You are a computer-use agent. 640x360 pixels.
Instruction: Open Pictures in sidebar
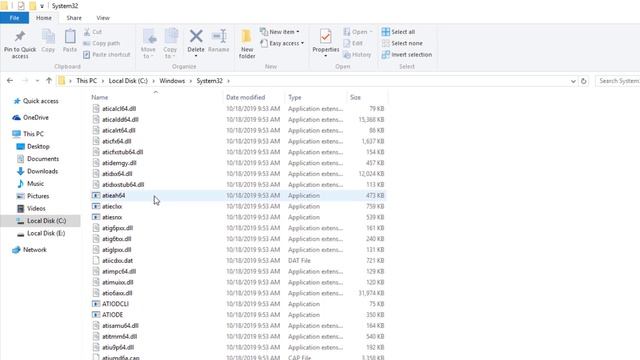point(38,196)
